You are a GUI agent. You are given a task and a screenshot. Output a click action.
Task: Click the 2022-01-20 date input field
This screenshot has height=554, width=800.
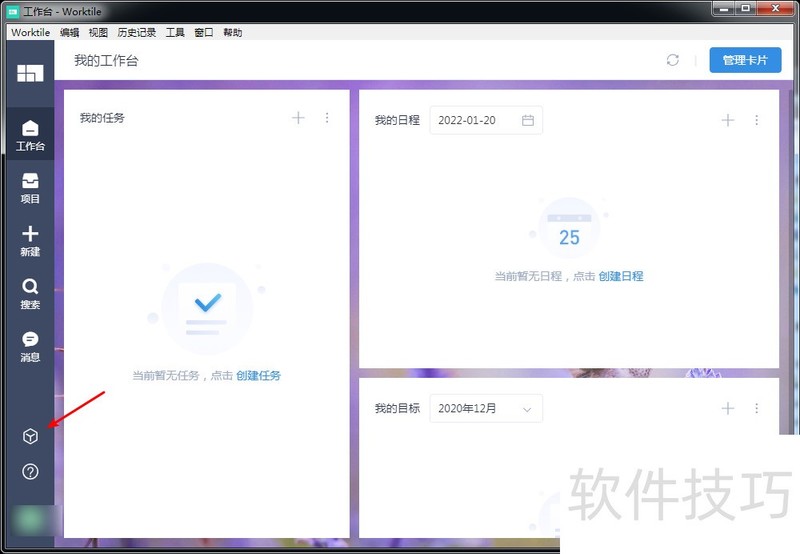point(486,120)
